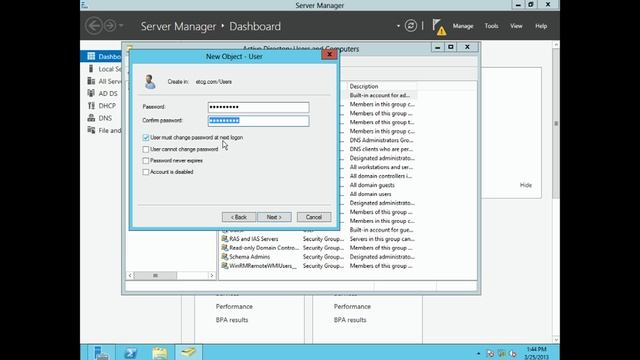Select the All Servers icon in sidebar
The width and height of the screenshot is (640, 360).
(91, 81)
